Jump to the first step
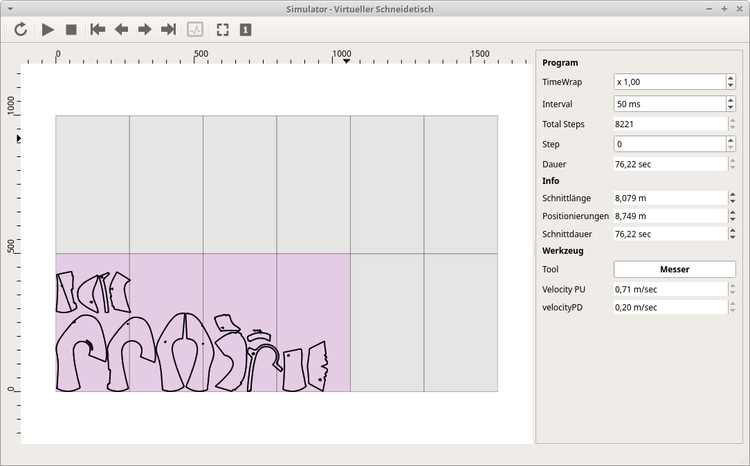 (x=98, y=30)
